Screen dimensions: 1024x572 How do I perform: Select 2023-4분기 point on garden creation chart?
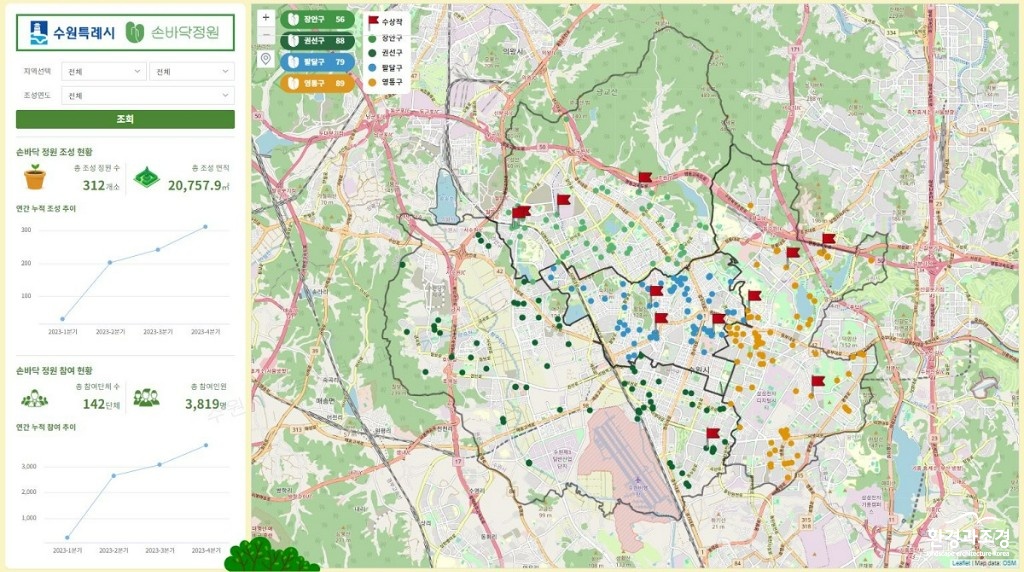coord(206,227)
